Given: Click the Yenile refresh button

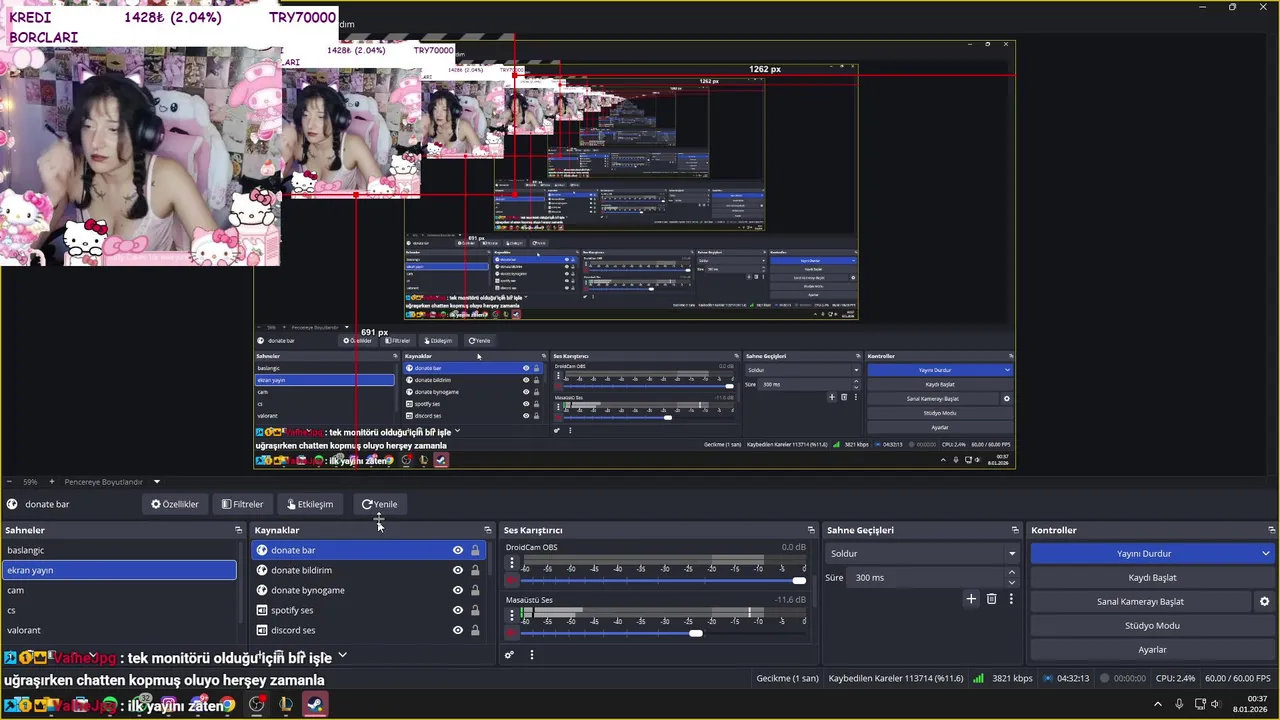Looking at the screenshot, I should pos(379,504).
